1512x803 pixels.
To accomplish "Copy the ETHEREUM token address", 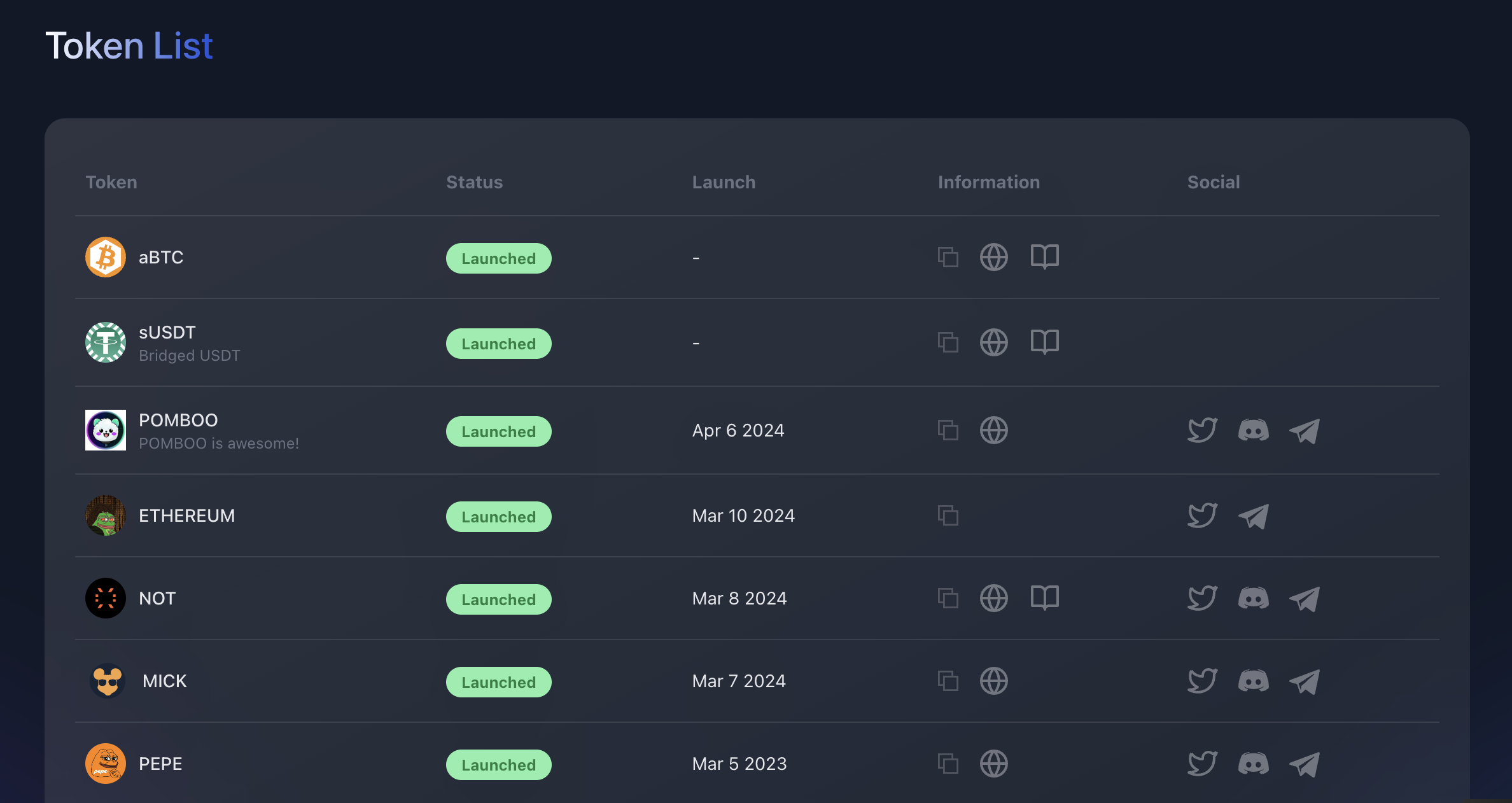I will (948, 516).
